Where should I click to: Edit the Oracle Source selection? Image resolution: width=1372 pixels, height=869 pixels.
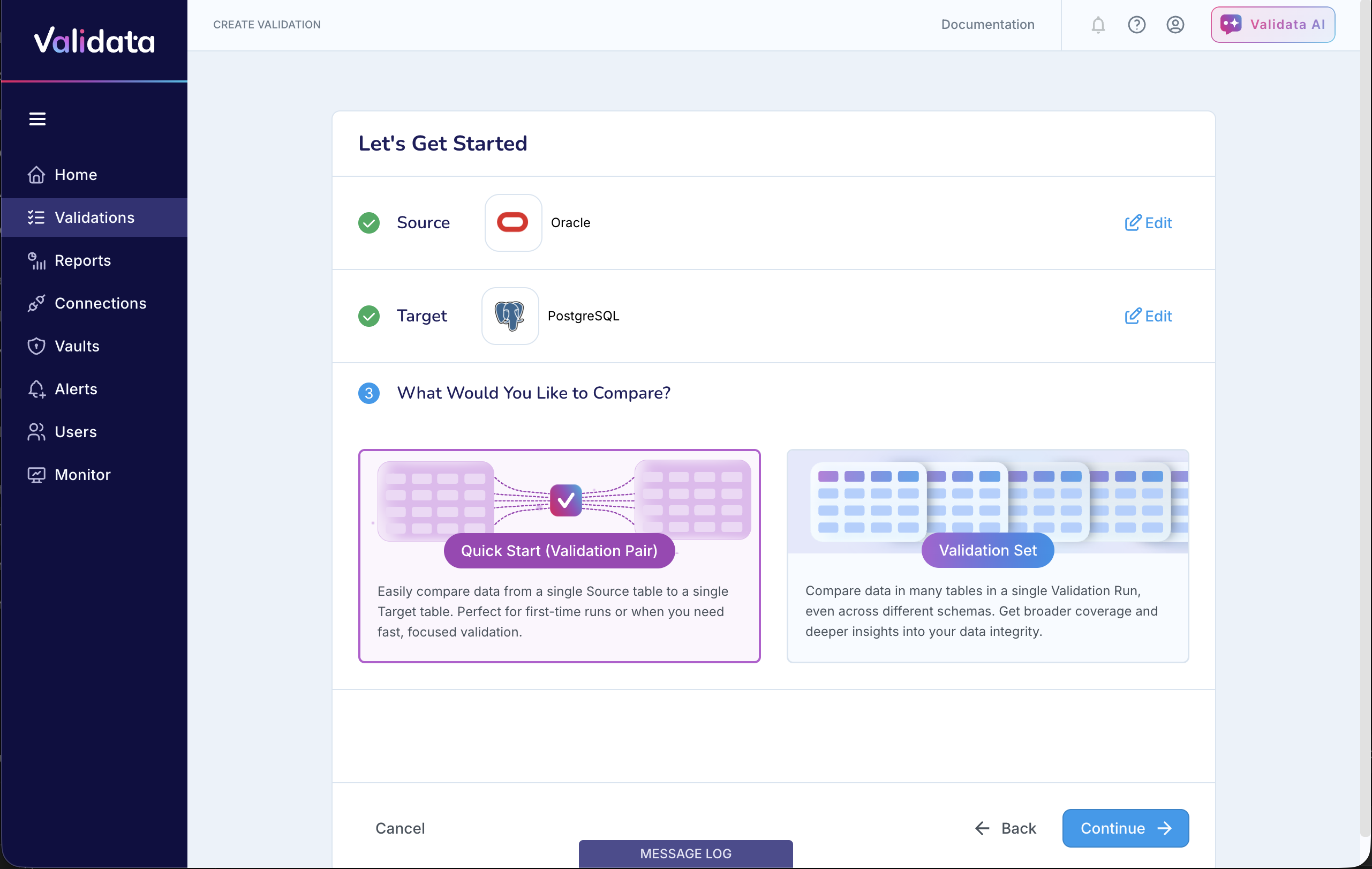pos(1148,223)
